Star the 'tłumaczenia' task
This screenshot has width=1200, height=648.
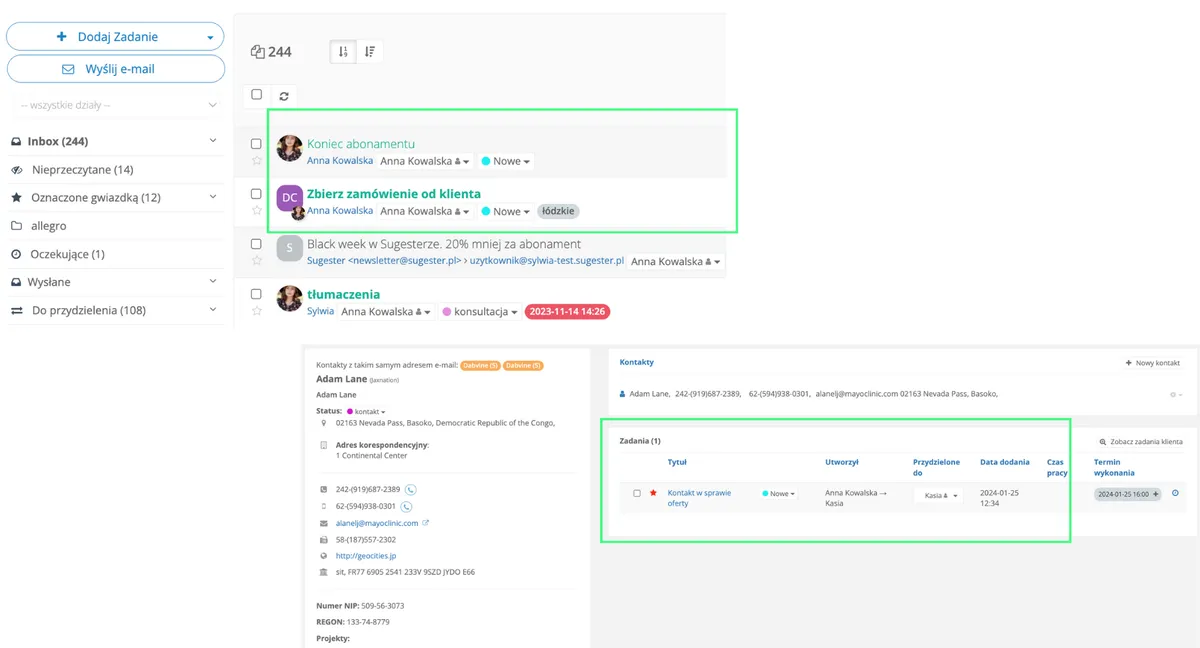(x=257, y=311)
